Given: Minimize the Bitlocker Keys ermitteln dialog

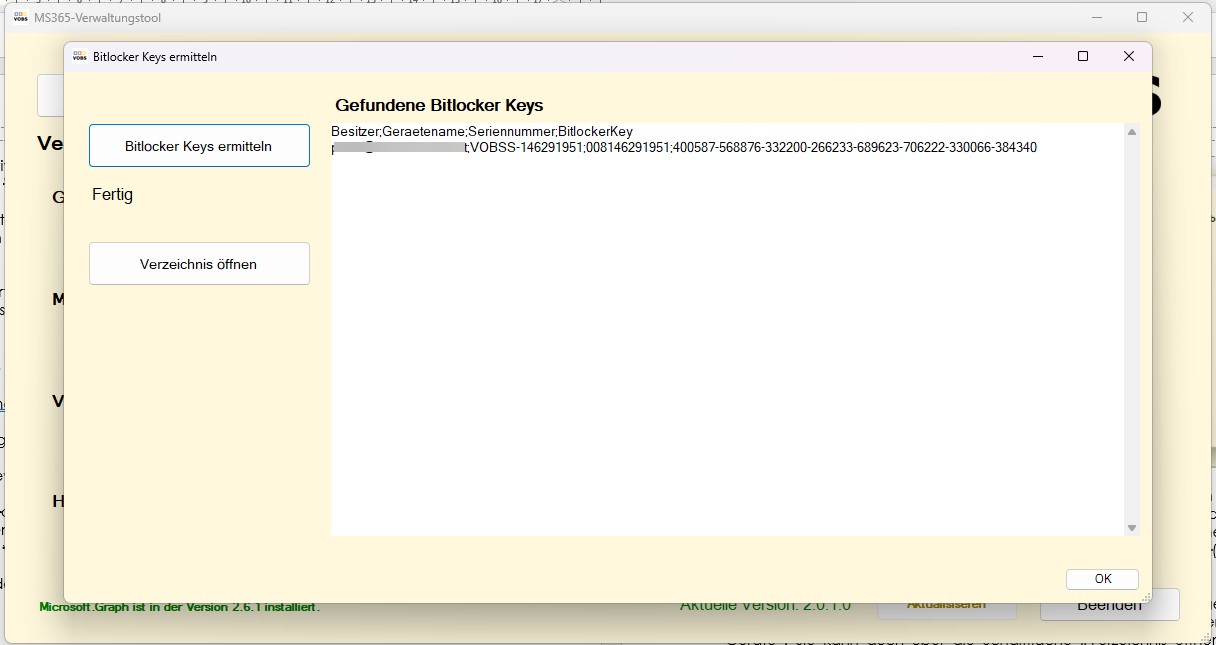Looking at the screenshot, I should click(x=1037, y=57).
